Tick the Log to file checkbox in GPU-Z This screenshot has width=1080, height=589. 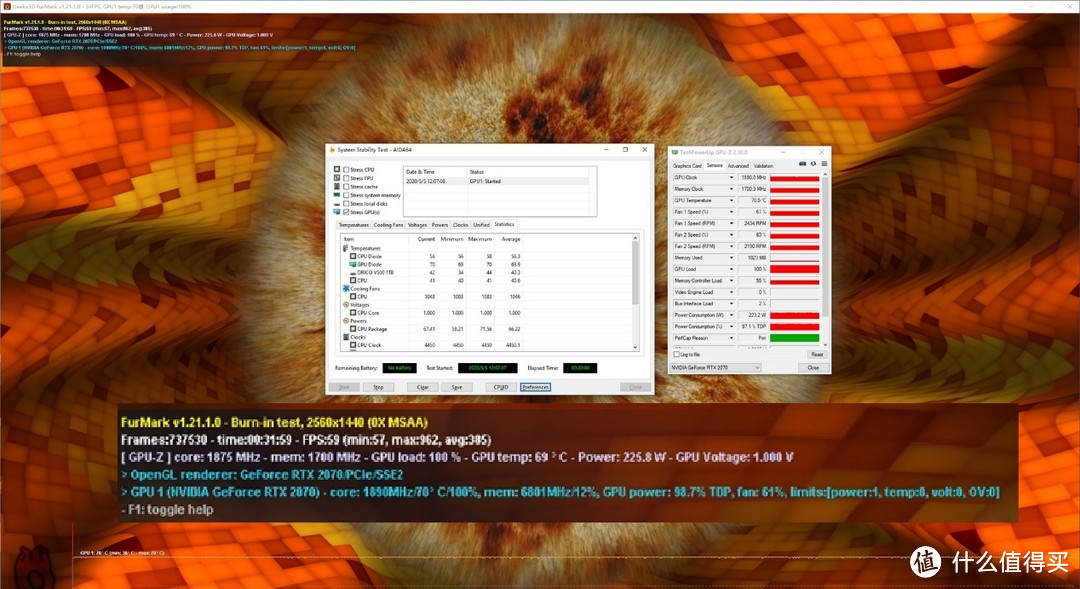point(676,354)
